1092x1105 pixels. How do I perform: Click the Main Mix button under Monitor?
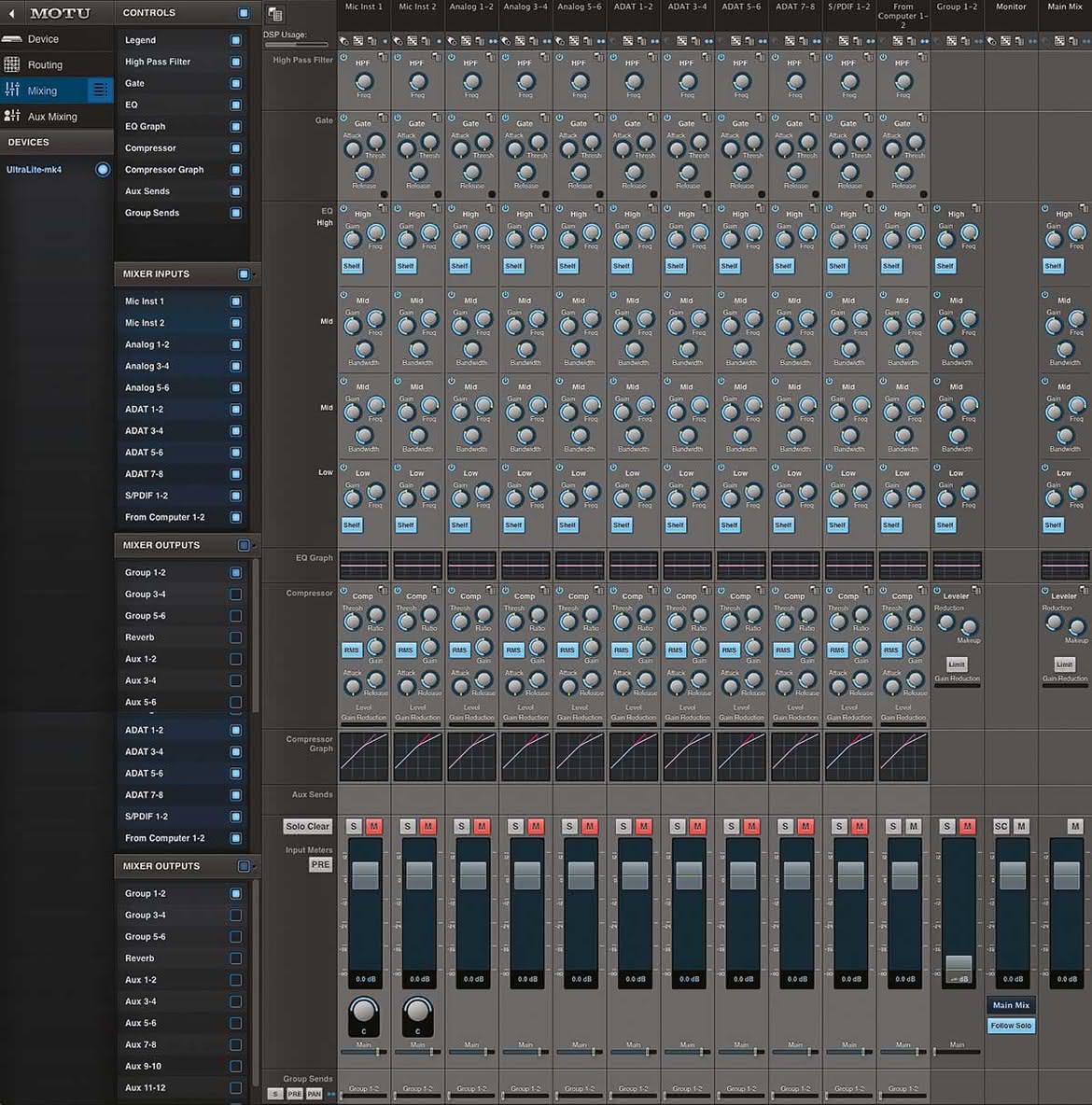1011,1006
